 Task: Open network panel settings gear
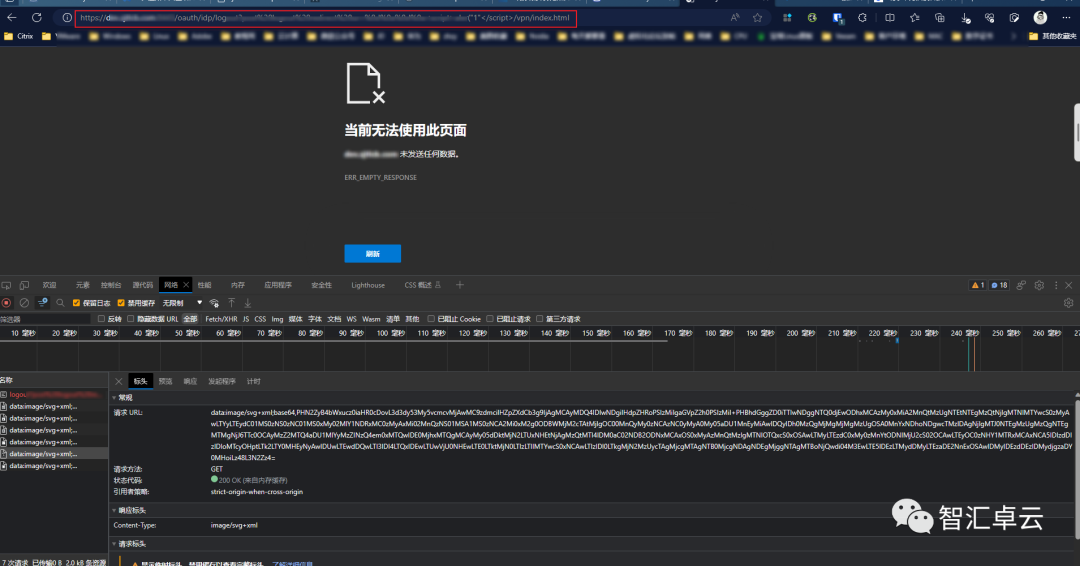(1069, 302)
